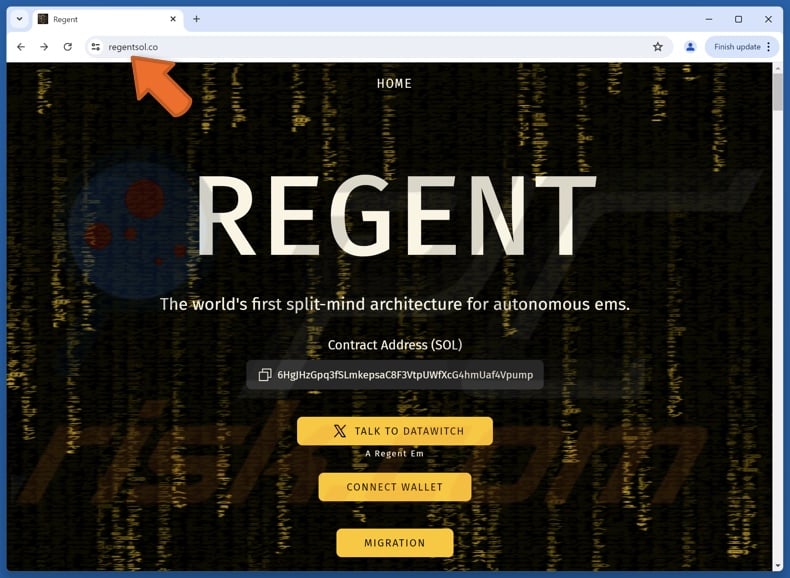Copy contract address with copy icon
Screen dimensions: 790x578
point(265,375)
